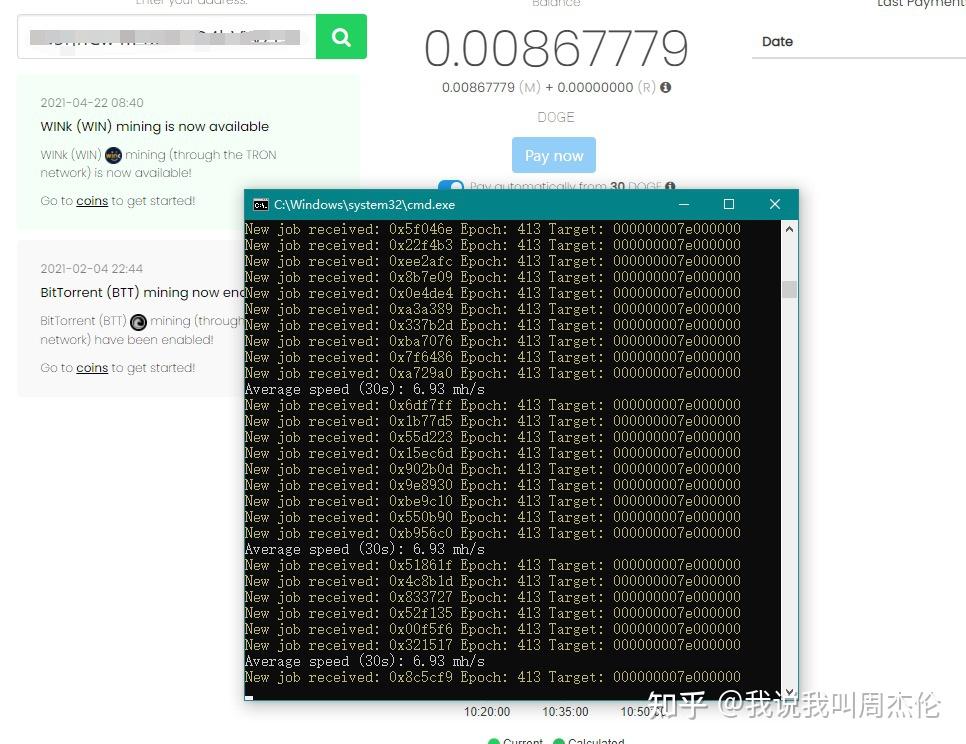Click the 10:35:00 chart time label
Screen dimensions: 966x744
tap(565, 712)
